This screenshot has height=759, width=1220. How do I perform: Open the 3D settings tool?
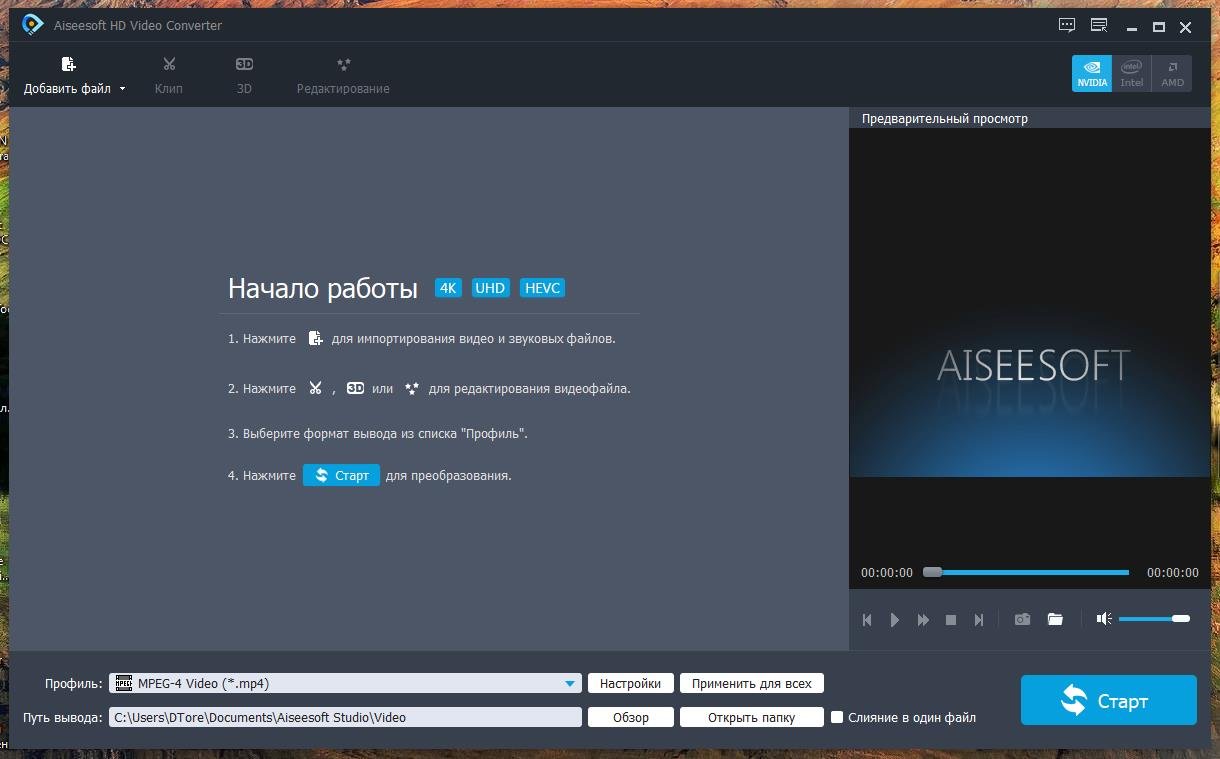point(244,66)
